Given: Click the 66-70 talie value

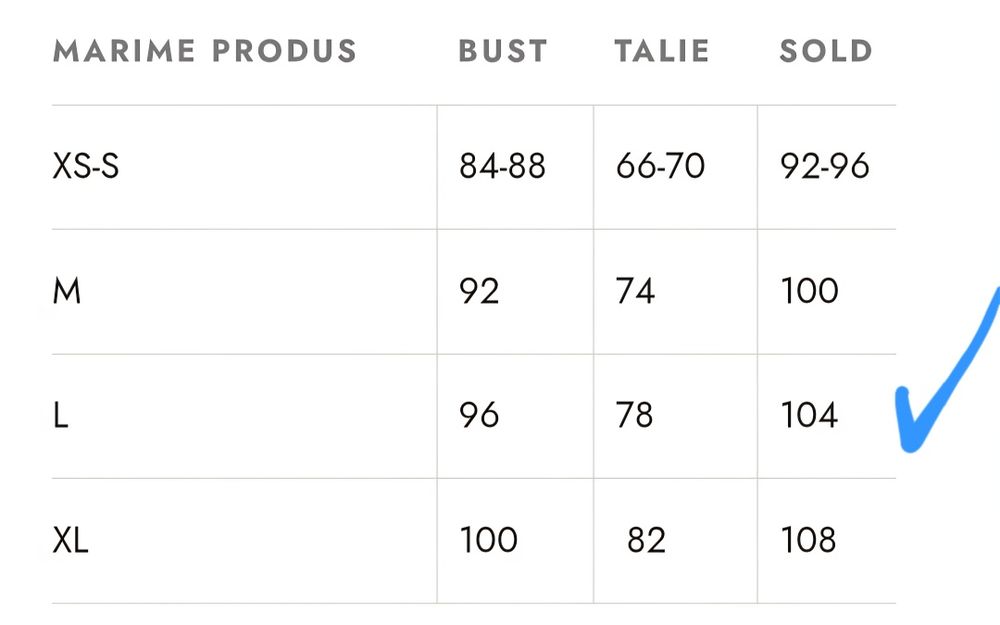Looking at the screenshot, I should point(660,166).
